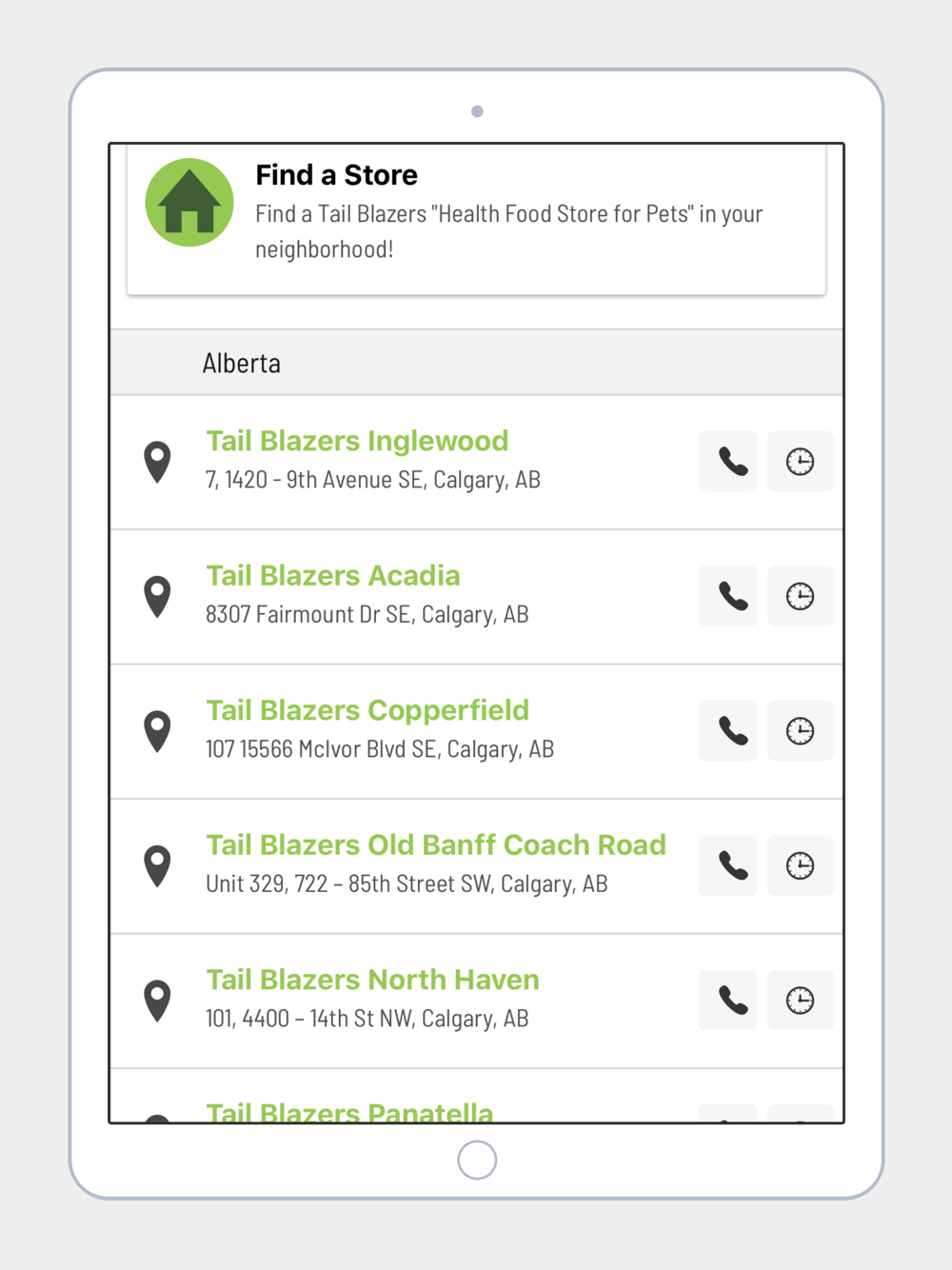
Task: Open Tail Blazers Acadia store link
Action: 333,575
